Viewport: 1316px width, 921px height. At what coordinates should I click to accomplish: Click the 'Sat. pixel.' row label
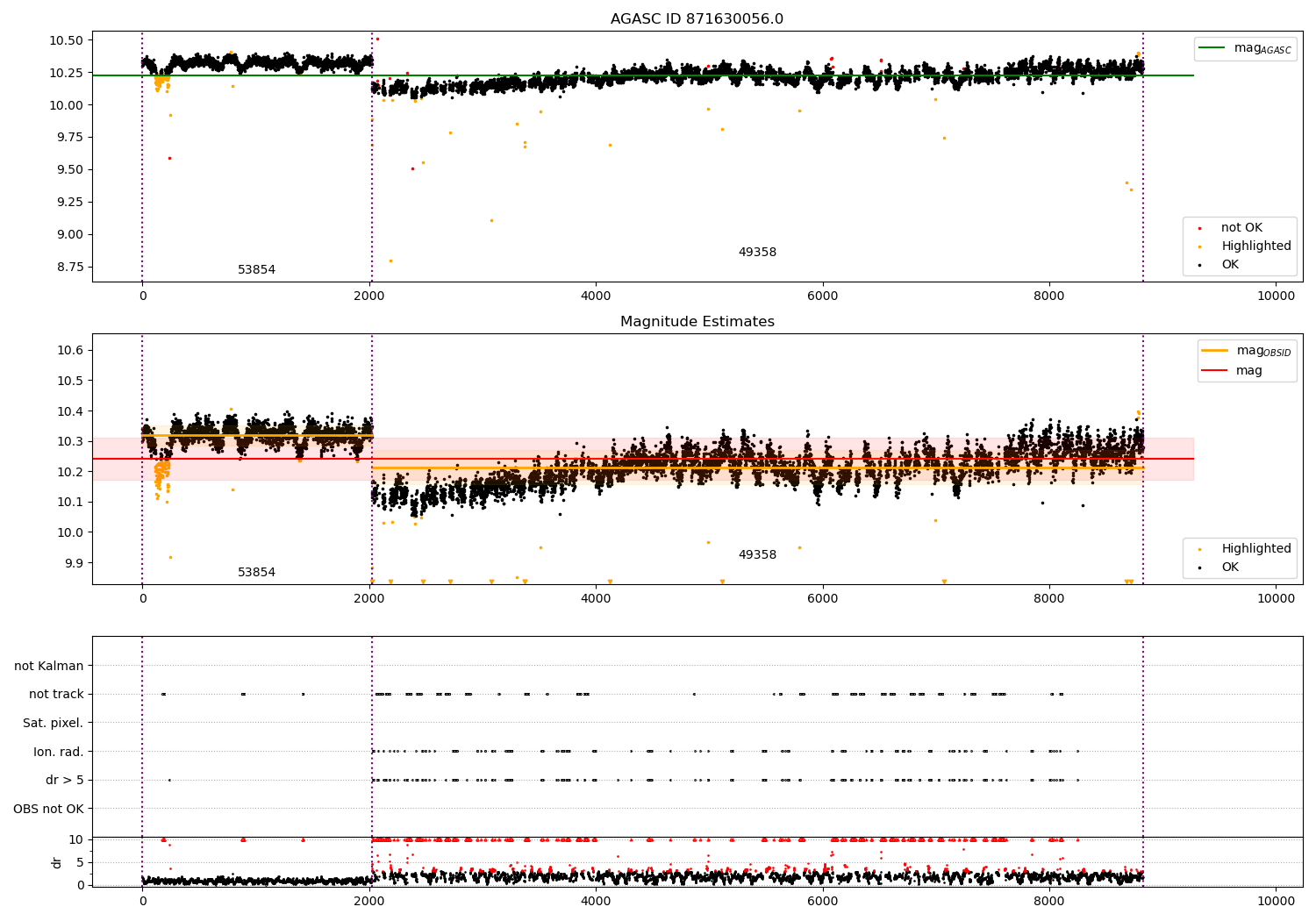53,724
